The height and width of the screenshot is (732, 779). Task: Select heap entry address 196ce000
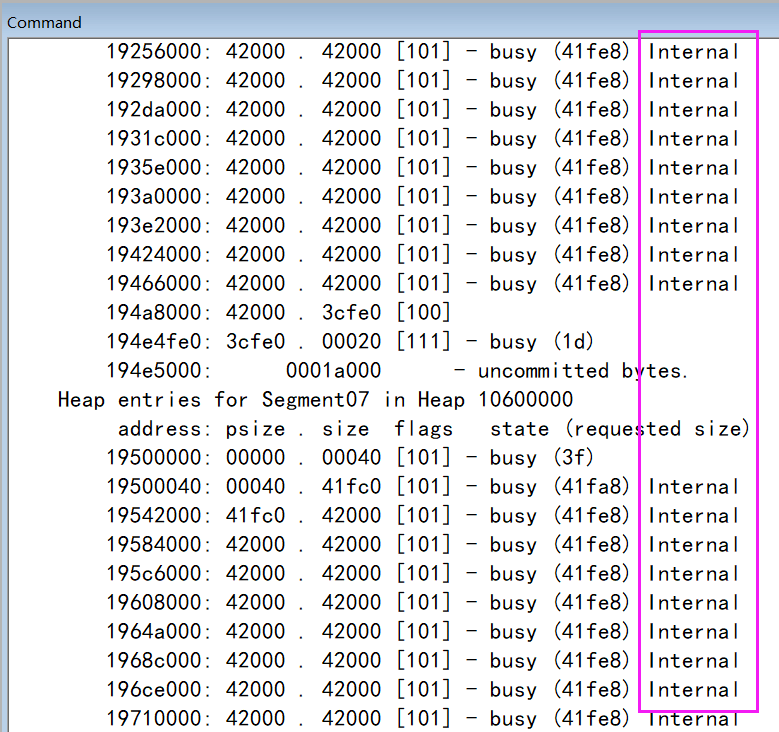(x=158, y=689)
